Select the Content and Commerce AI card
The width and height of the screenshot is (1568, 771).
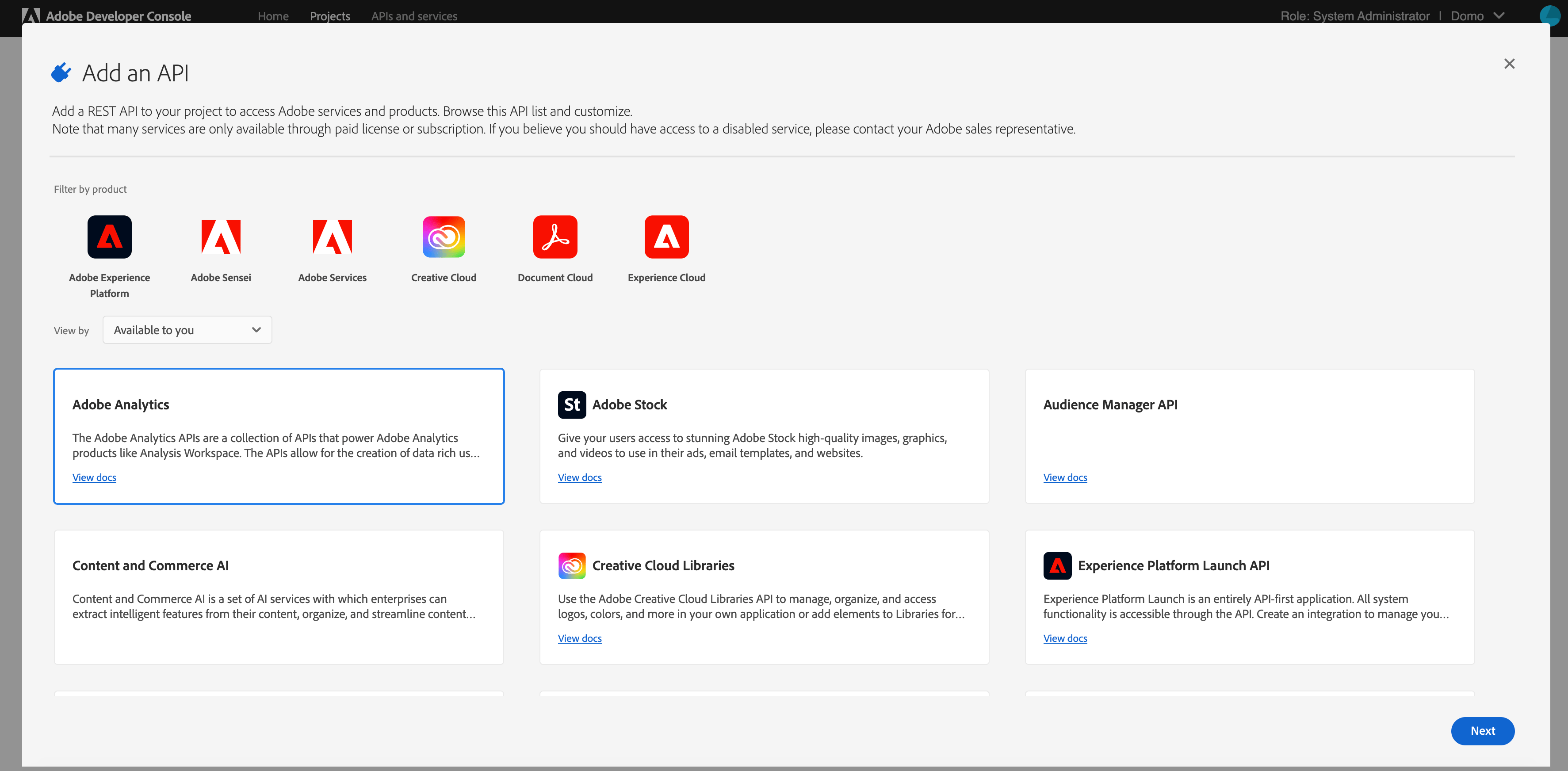(x=279, y=597)
